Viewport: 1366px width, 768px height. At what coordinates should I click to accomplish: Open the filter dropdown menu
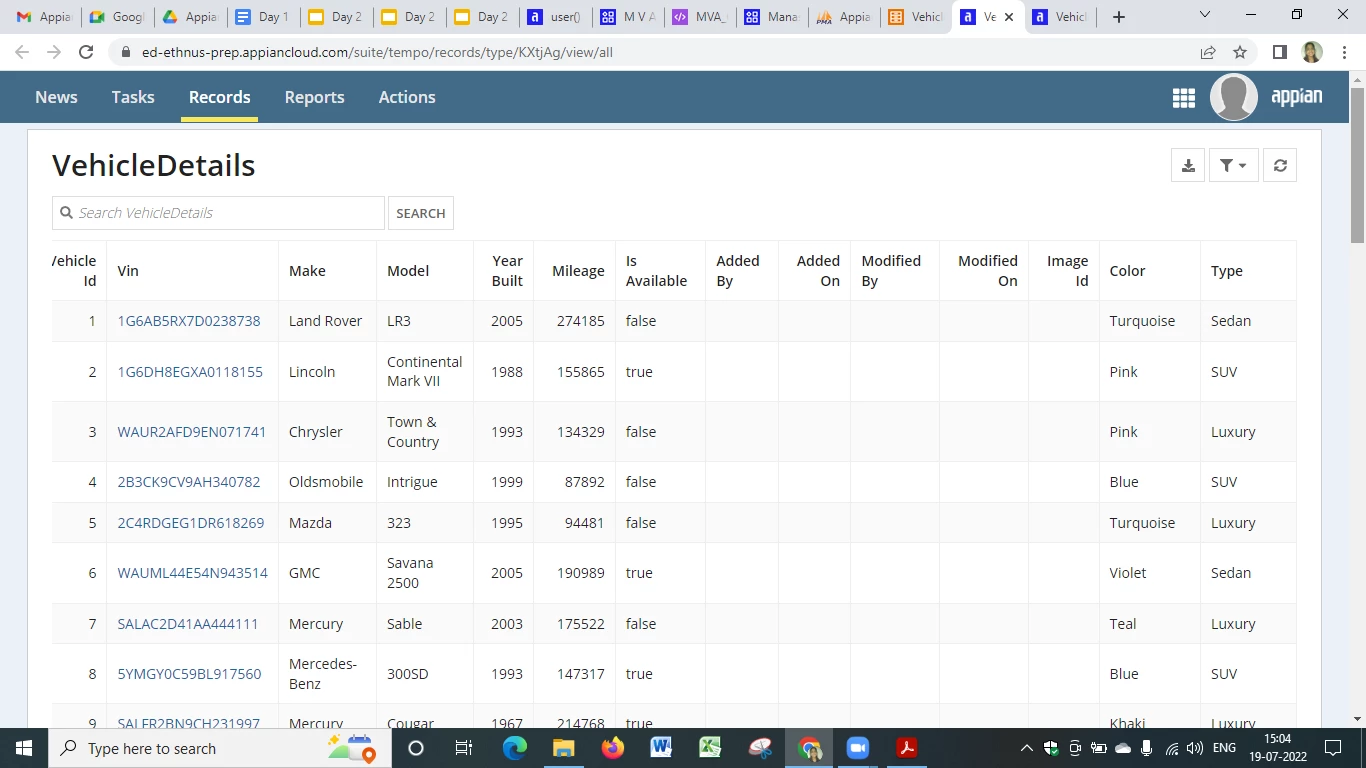pos(1233,165)
